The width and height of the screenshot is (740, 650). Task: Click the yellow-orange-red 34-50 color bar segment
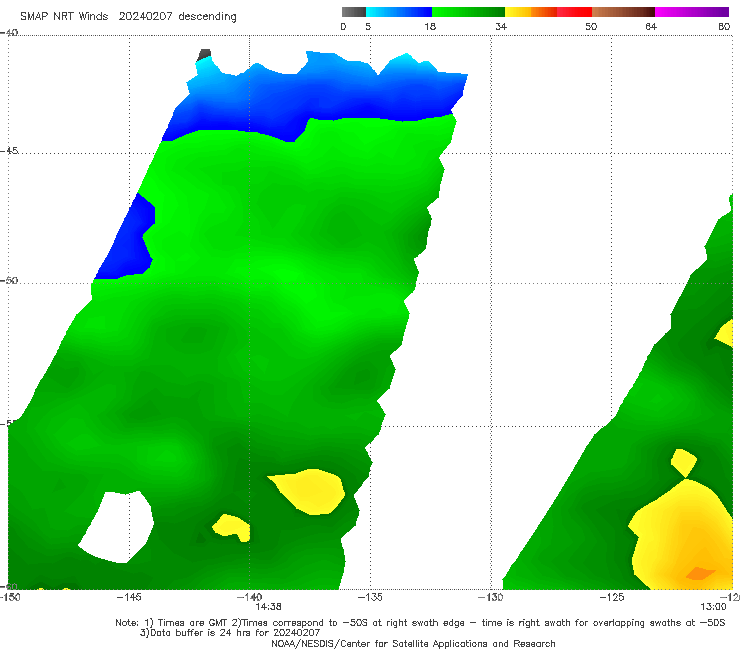tap(548, 12)
